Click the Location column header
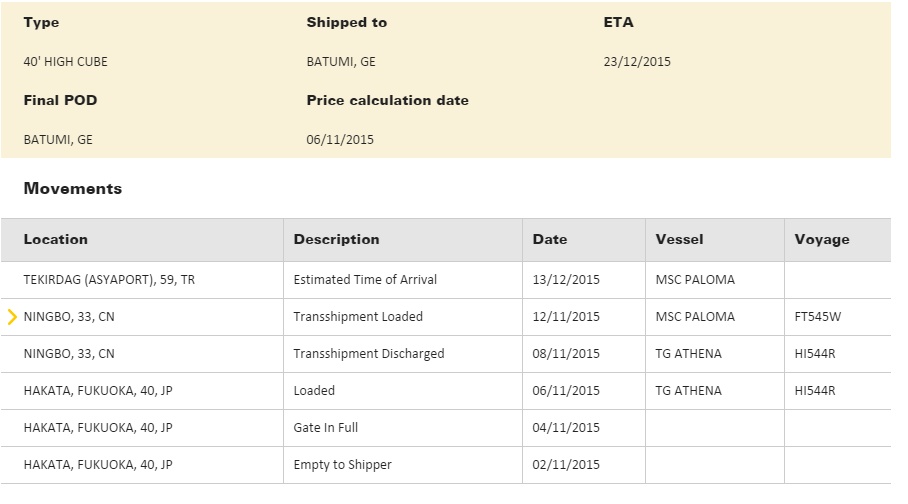Image resolution: width=908 pixels, height=504 pixels. click(x=56, y=240)
